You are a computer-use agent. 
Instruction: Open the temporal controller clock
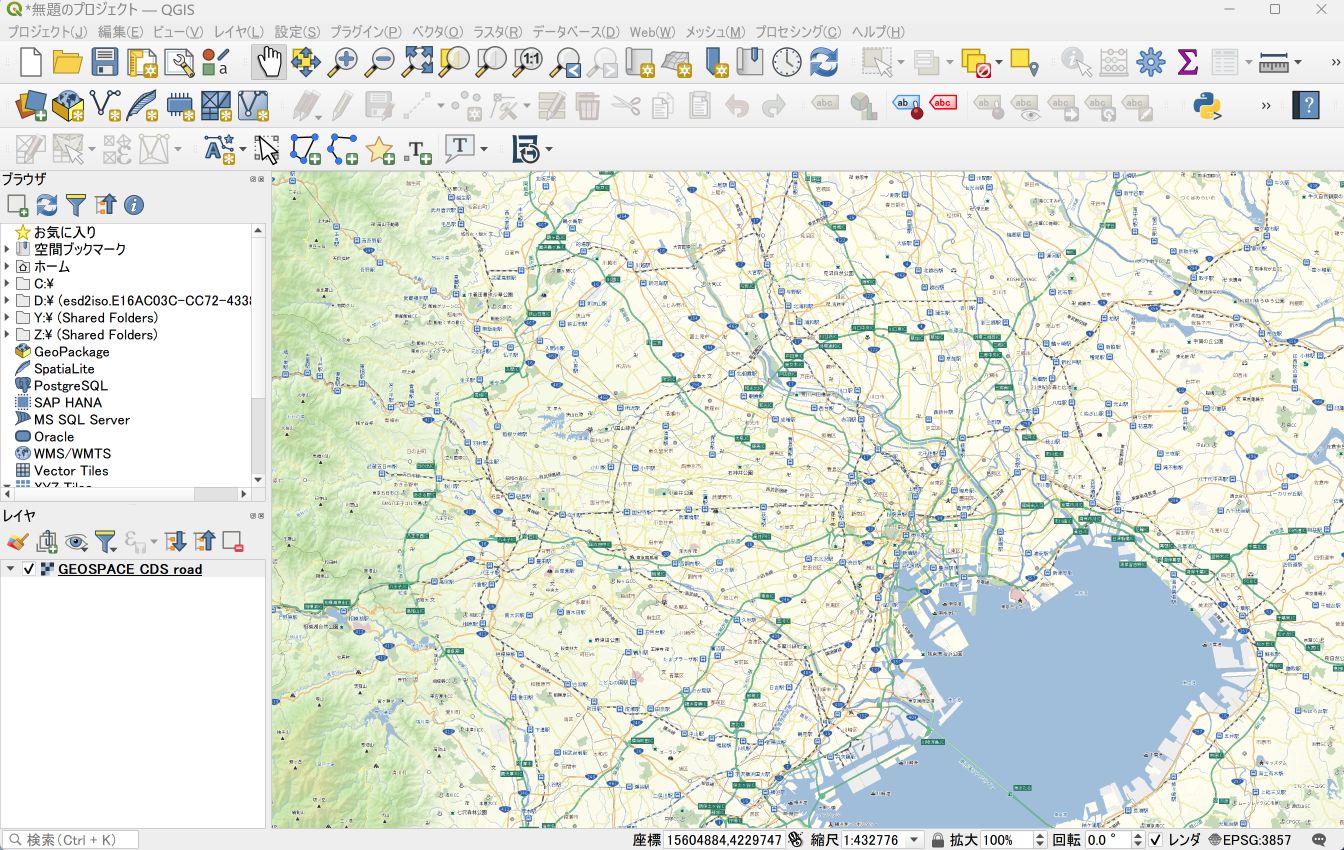pos(787,62)
